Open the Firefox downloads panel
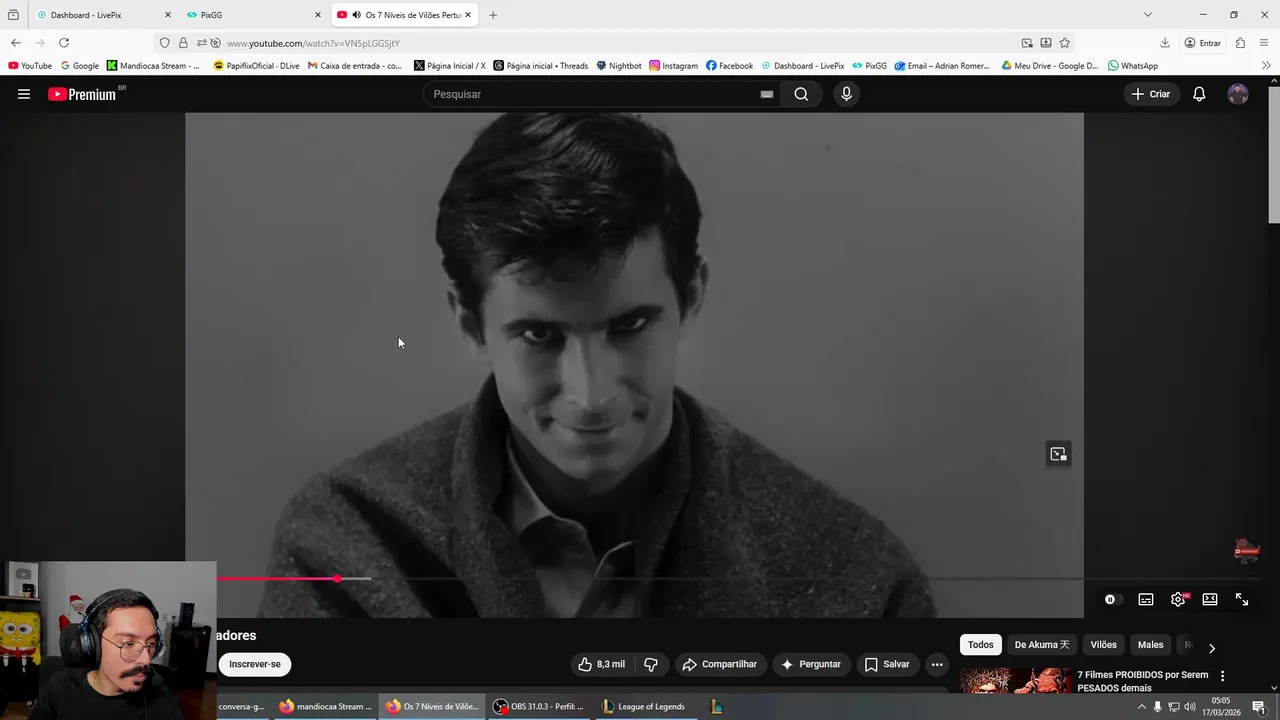1280x720 pixels. 1165,43
